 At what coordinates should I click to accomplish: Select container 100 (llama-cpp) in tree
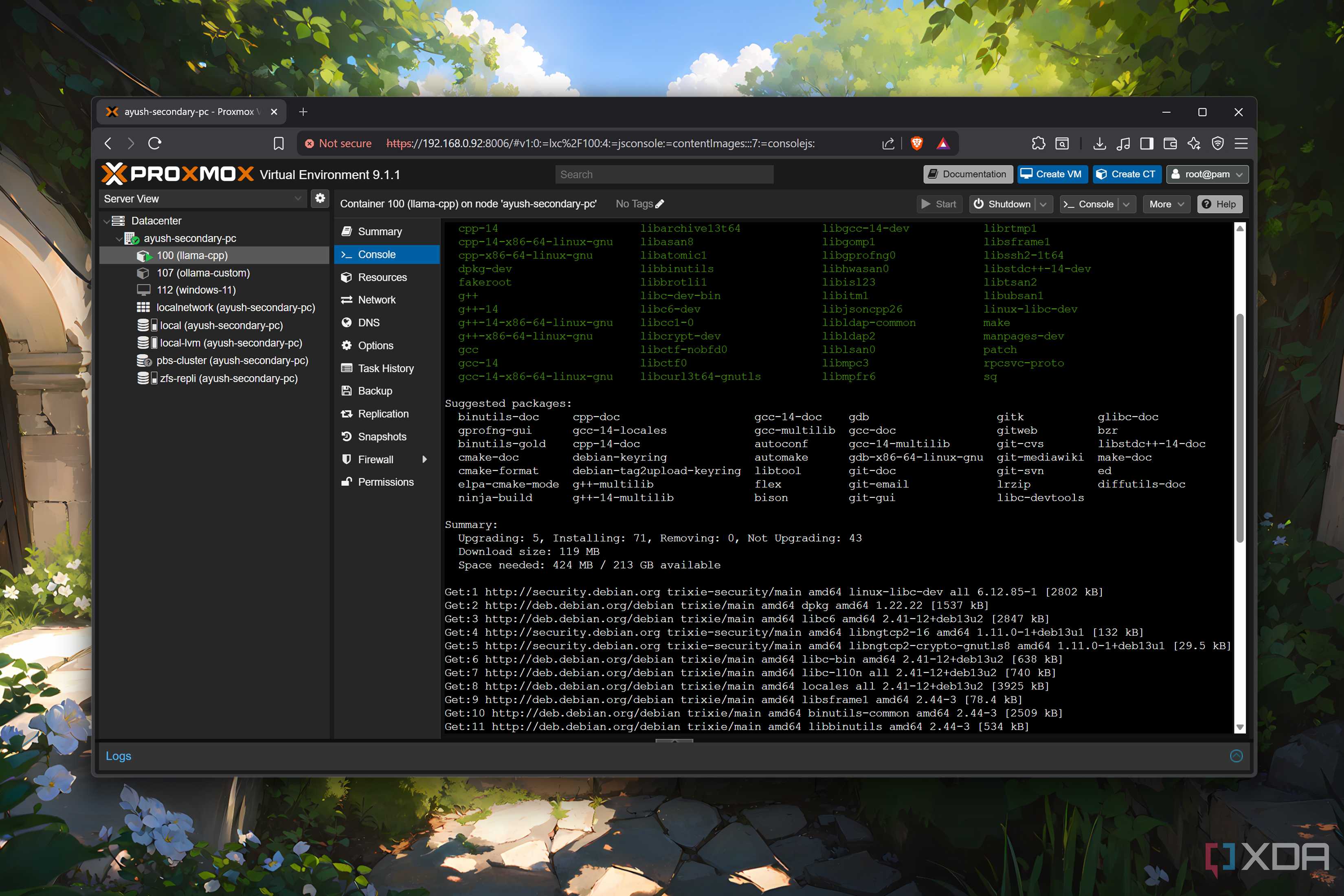coord(214,255)
